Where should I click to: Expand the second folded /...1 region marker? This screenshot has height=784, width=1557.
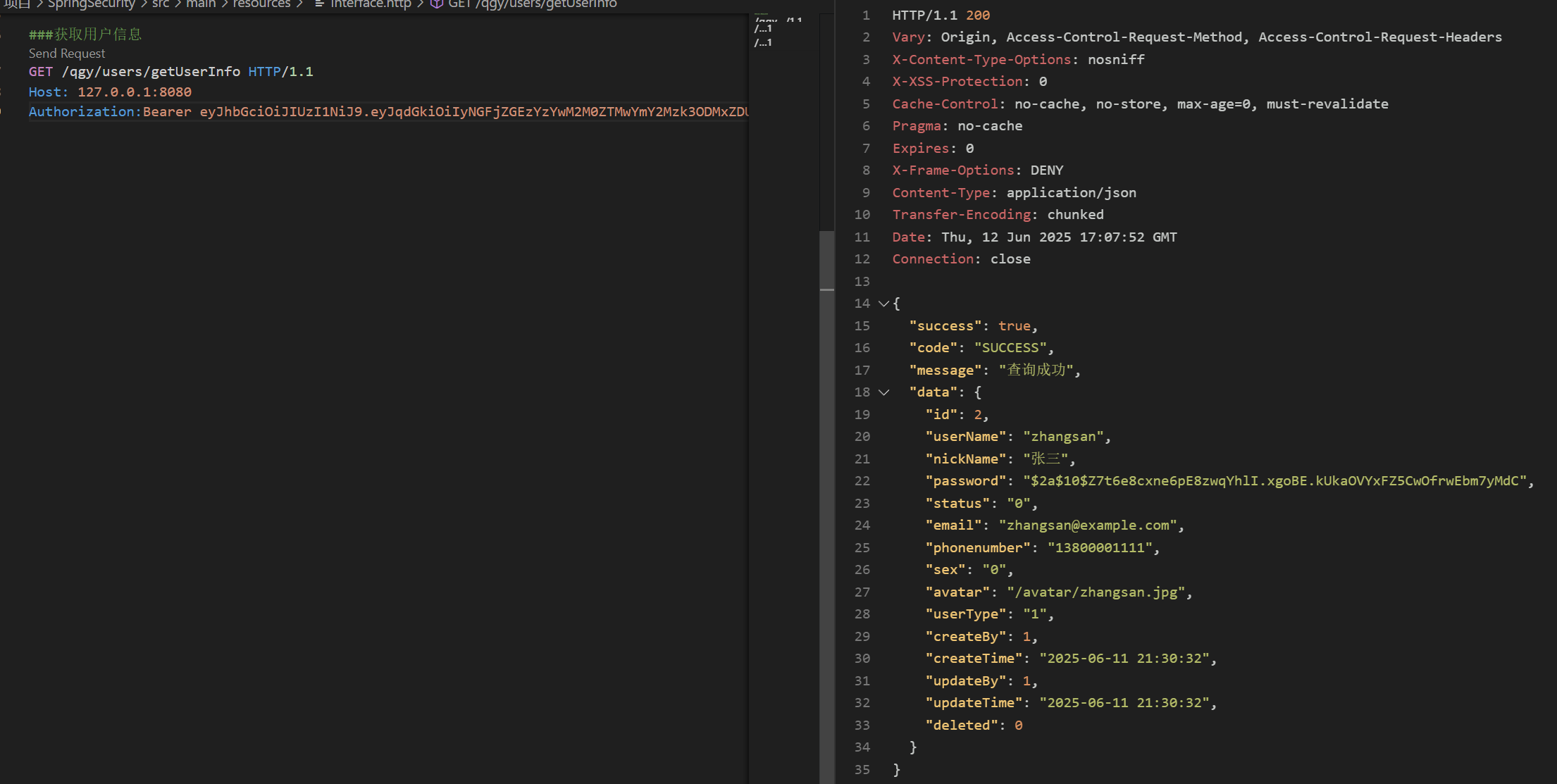point(763,42)
